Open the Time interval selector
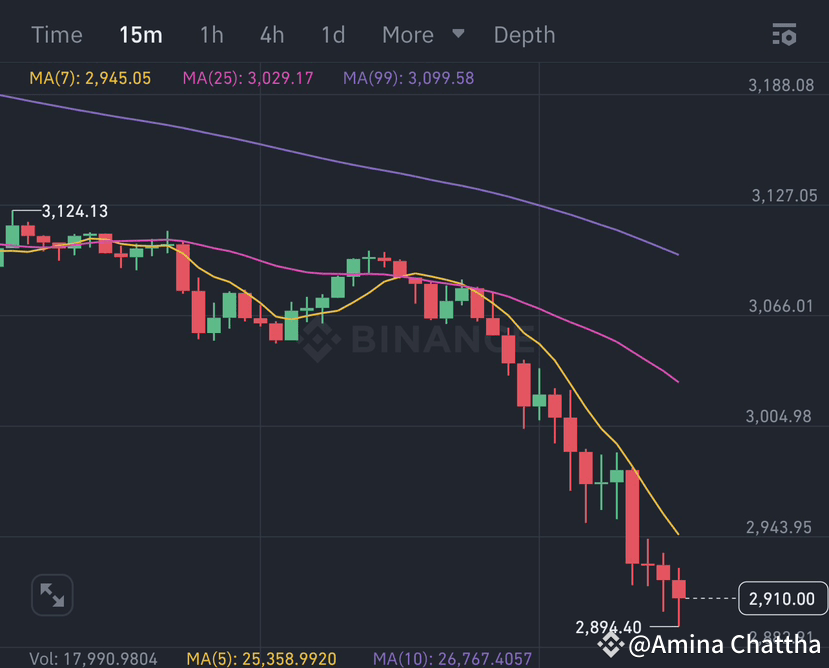The image size is (829, 668). tap(56, 34)
